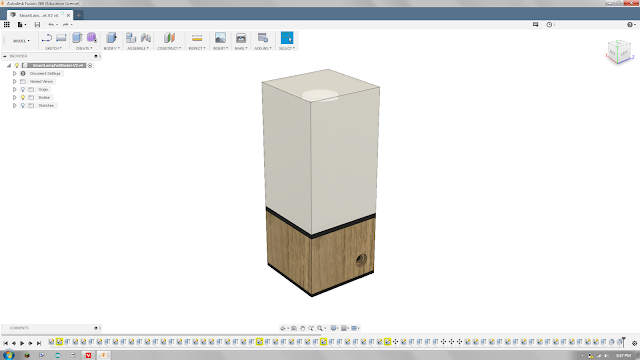Select the Stop Sketch rectangle icon
The width and height of the screenshot is (640, 360).
pyautogui.click(x=61, y=38)
